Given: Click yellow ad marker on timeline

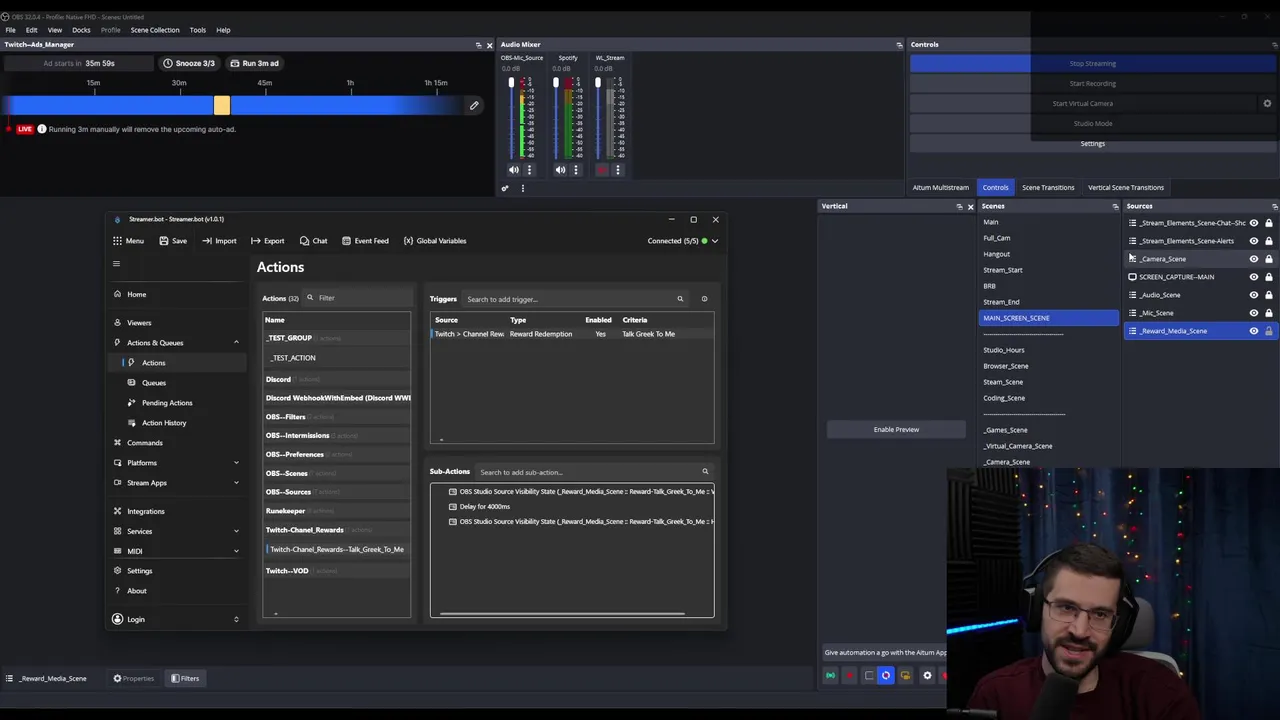Looking at the screenshot, I should [x=222, y=105].
